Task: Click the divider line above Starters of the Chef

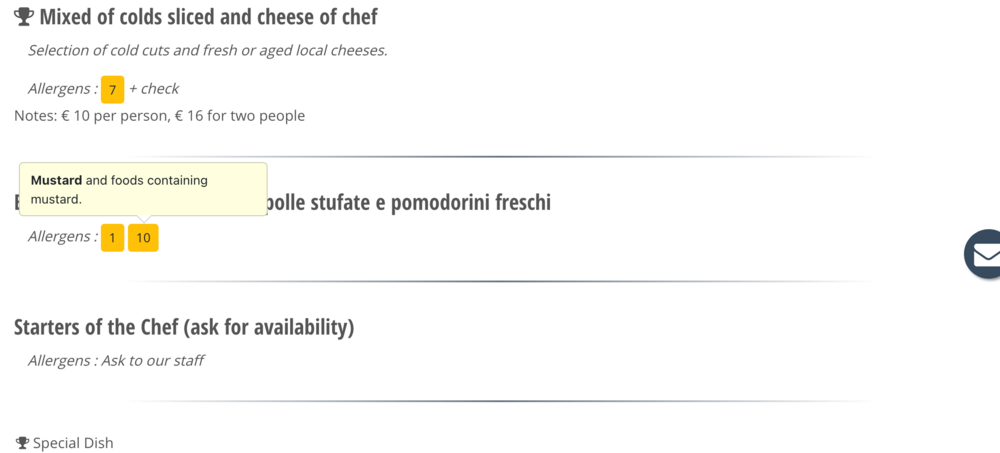Action: coord(500,281)
